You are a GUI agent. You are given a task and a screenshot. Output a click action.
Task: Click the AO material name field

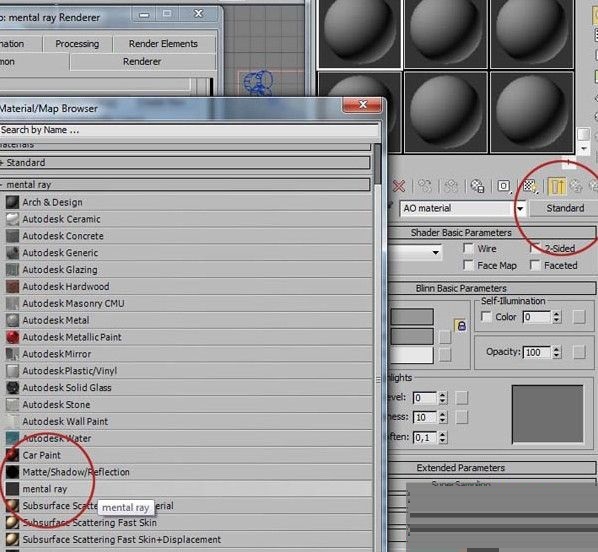pos(457,208)
